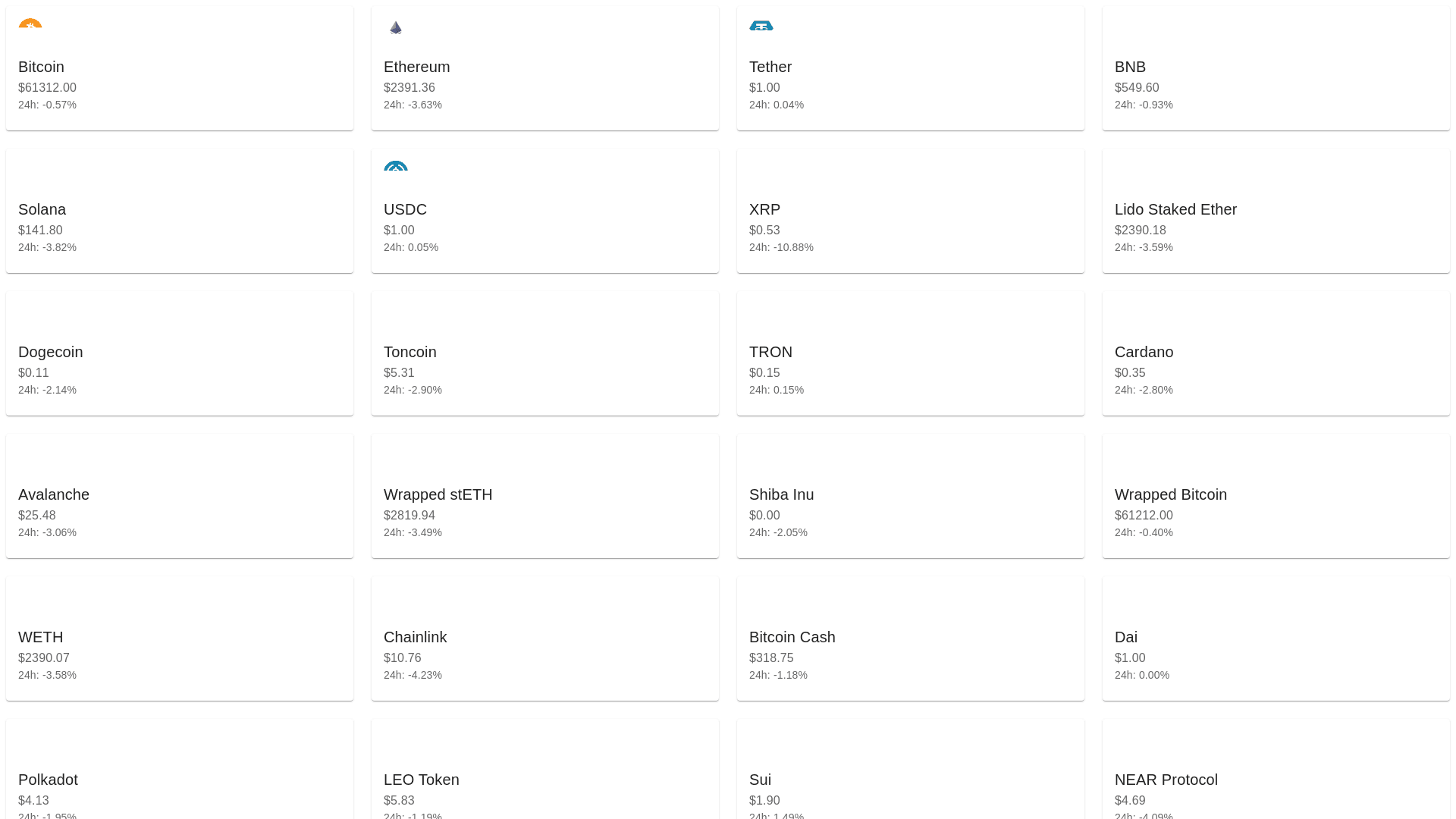Select the Avalanche card heading

coord(54,494)
